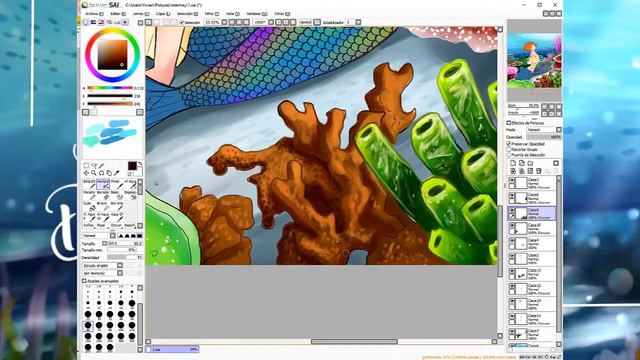640x360 pixels.
Task: Click the canvas horizontal scrollbar
Action: [x=354, y=342]
